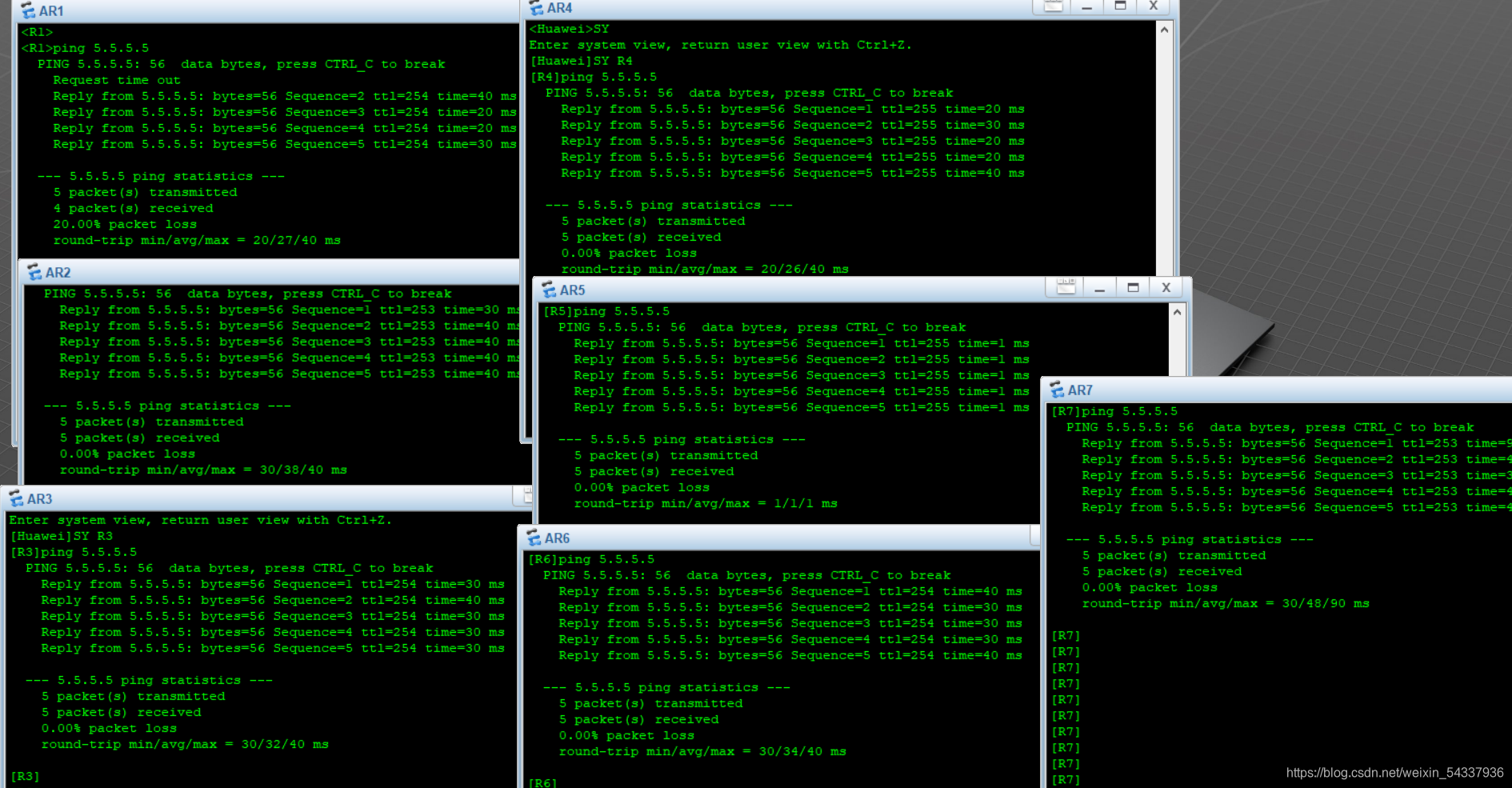Viewport: 1512px width, 788px height.
Task: Click 'Enter system view' line in AR4
Action: pyautogui.click(x=720, y=45)
